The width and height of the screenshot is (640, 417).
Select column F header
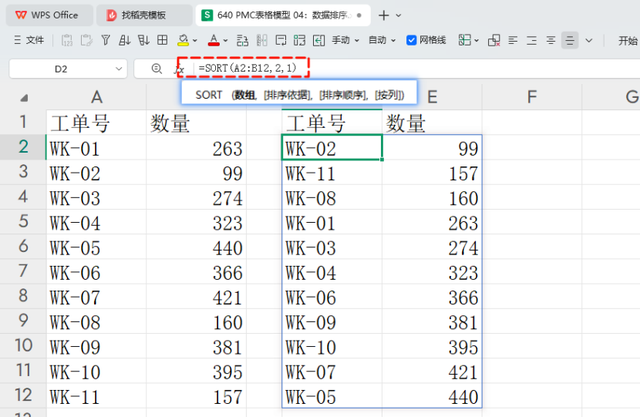click(531, 97)
